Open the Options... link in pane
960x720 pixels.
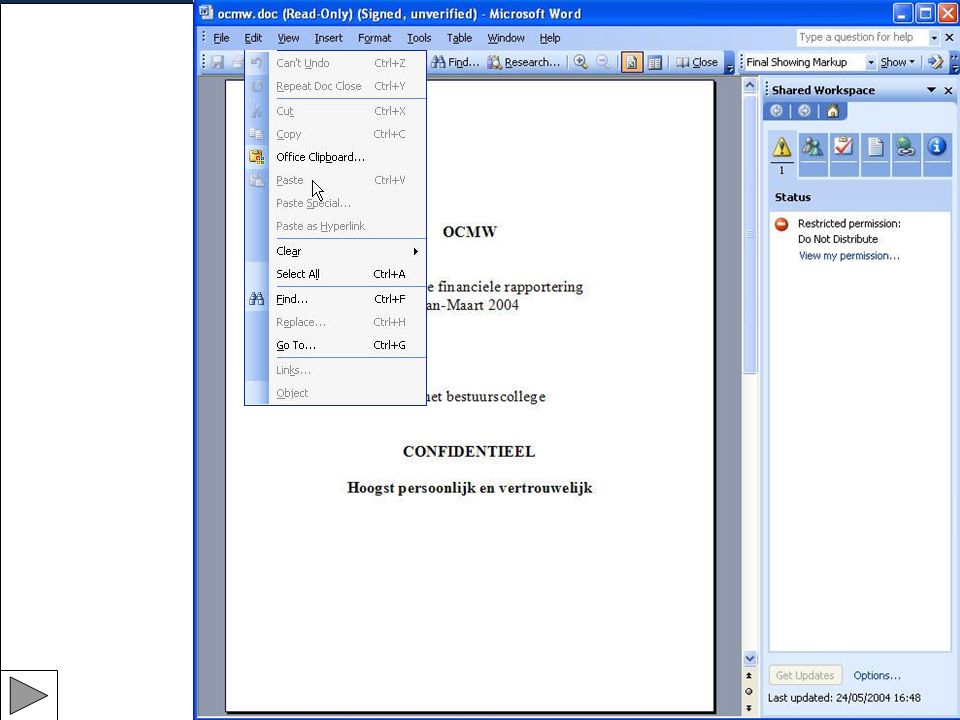(877, 675)
